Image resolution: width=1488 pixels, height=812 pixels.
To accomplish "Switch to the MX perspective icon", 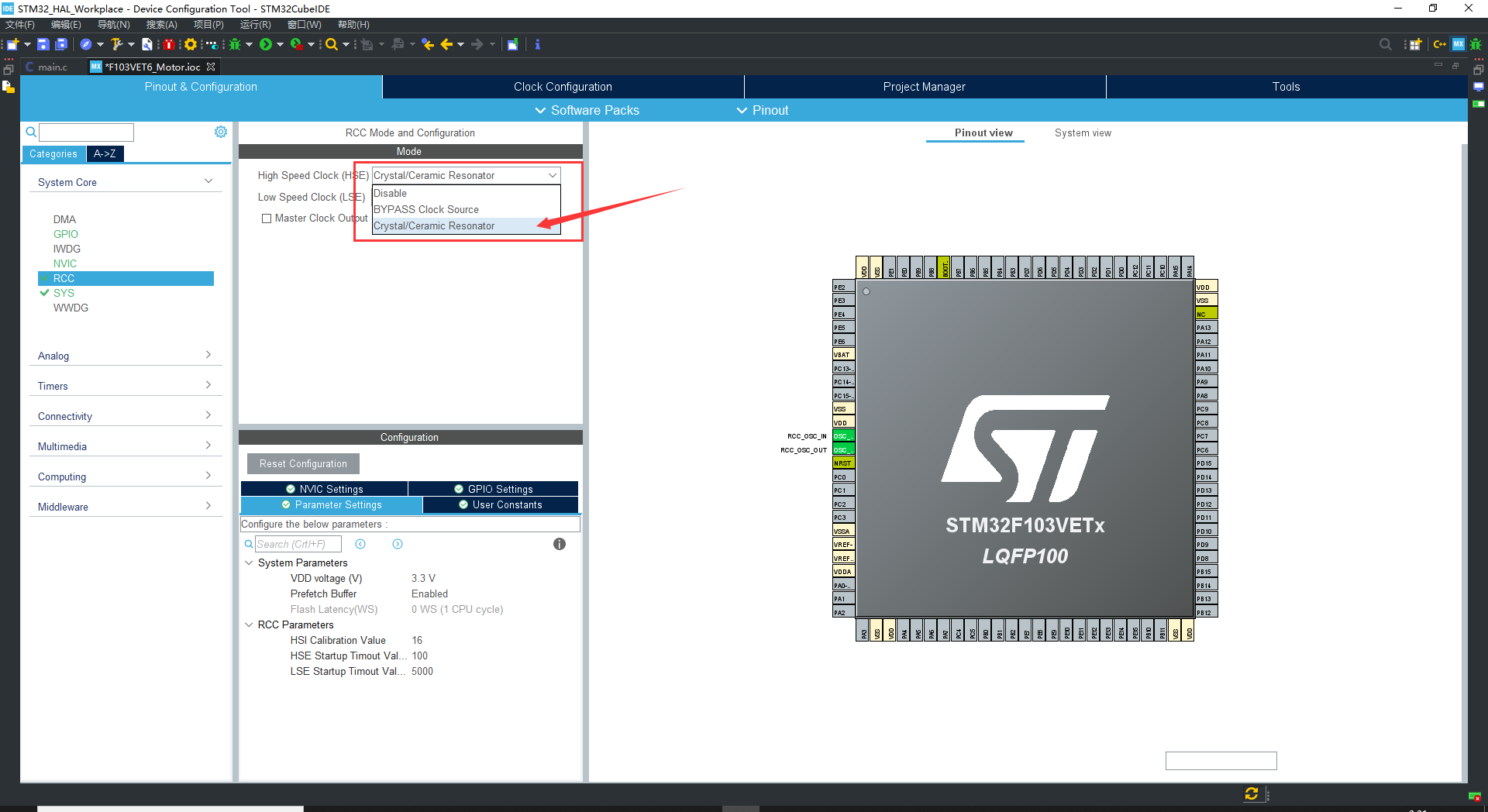I will [x=1459, y=44].
